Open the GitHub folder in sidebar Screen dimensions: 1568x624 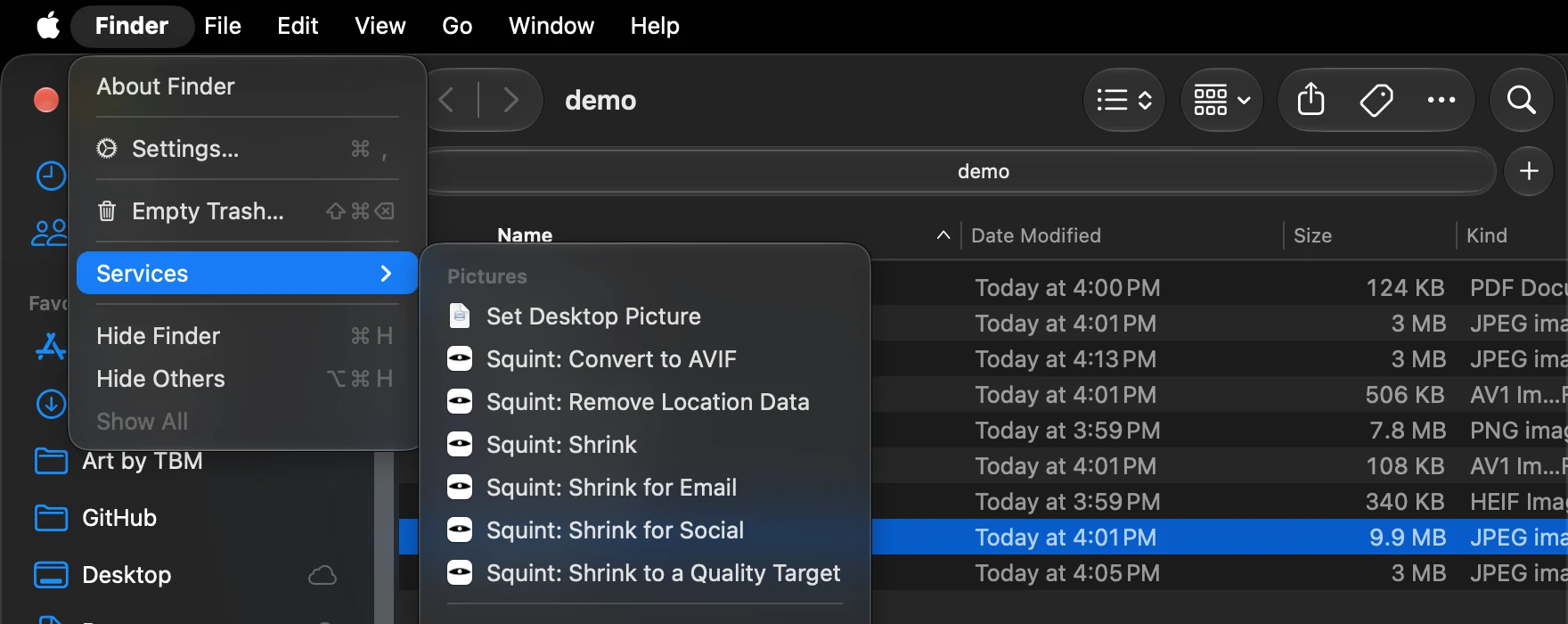(x=94, y=518)
